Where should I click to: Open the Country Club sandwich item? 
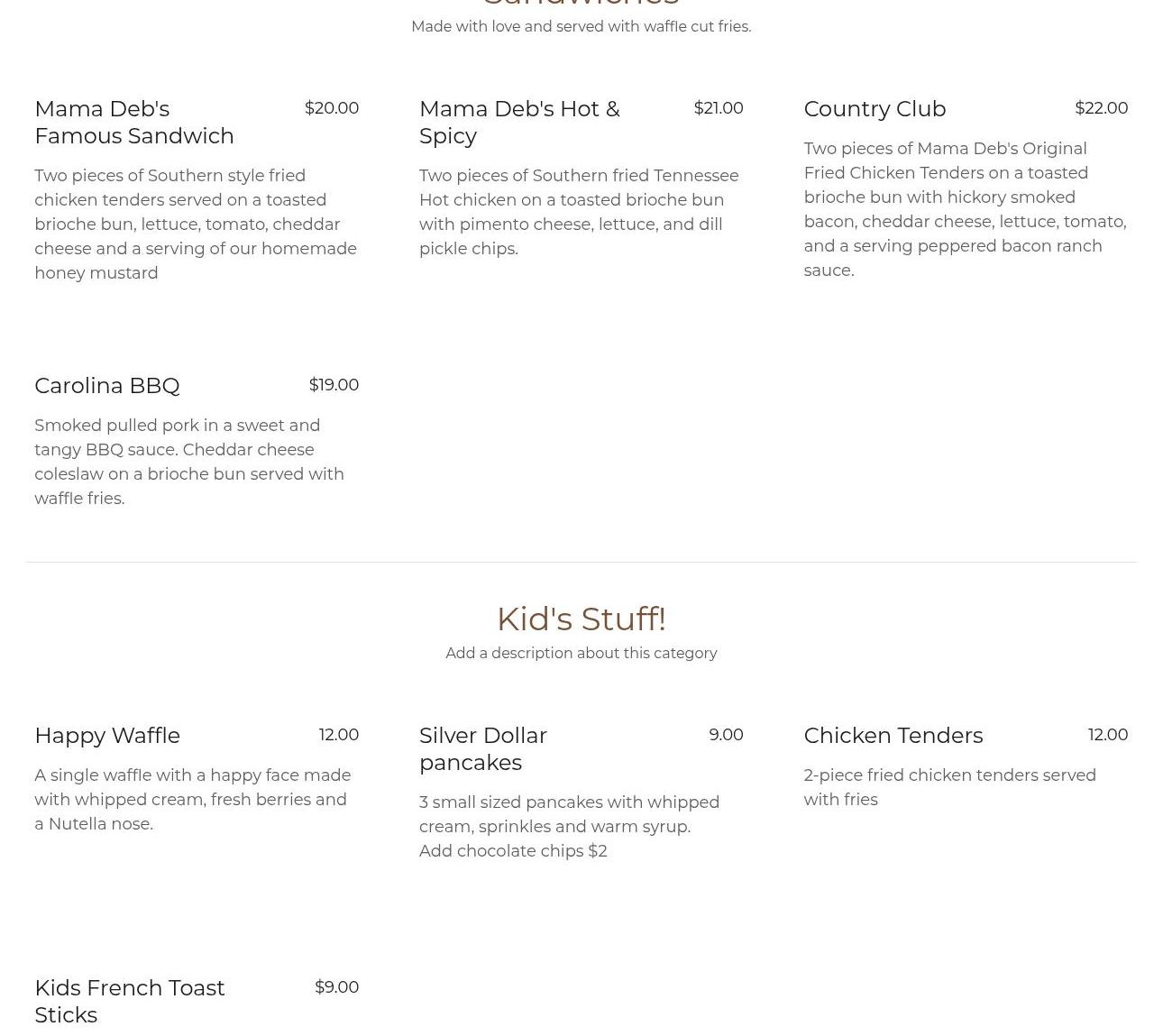874,109
